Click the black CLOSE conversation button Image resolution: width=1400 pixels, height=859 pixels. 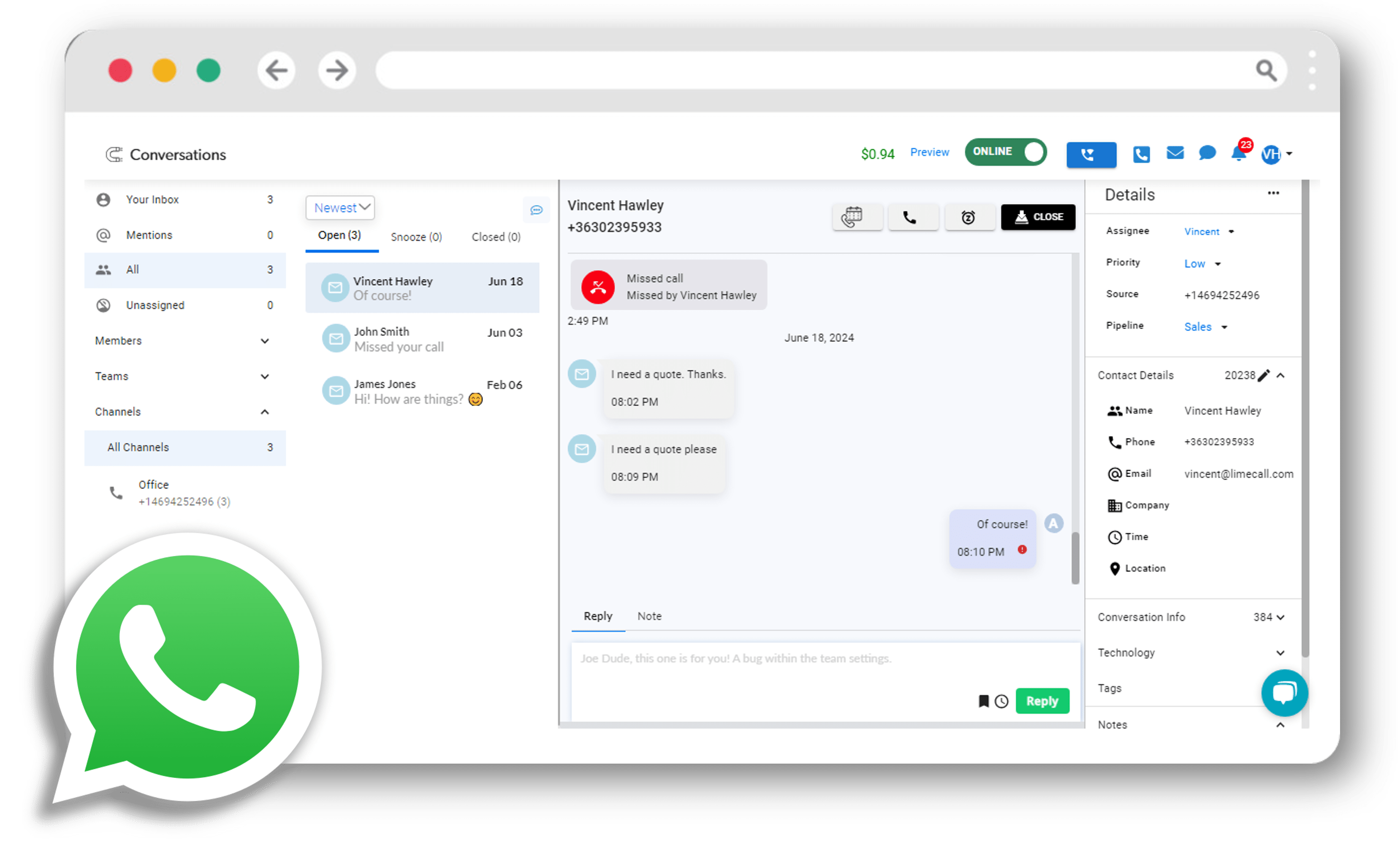[1037, 217]
